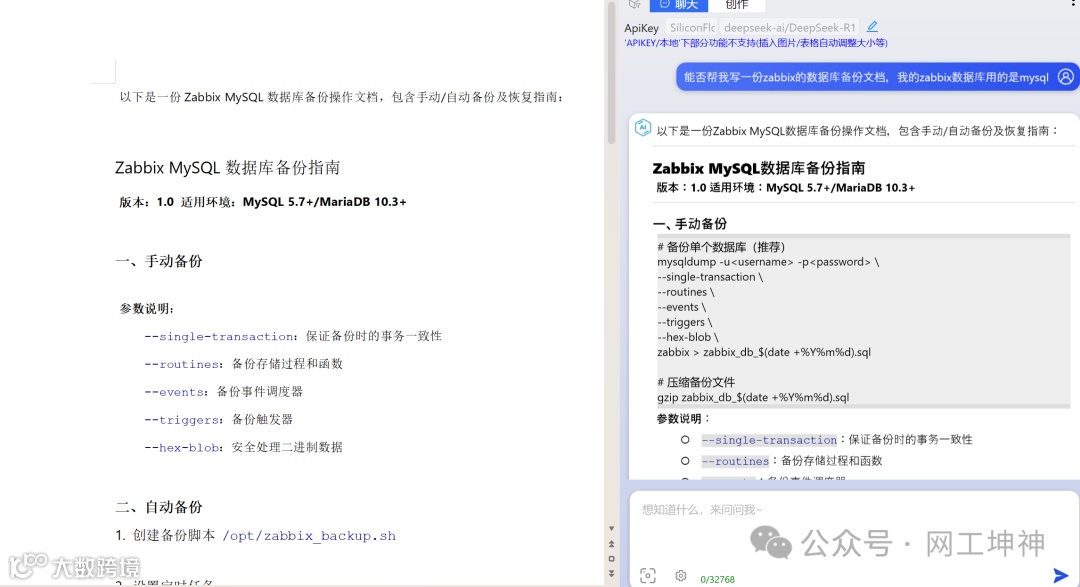Select bold chat title Zabbix MySQL数据库备份指南
The image size is (1080, 587).
coord(758,168)
